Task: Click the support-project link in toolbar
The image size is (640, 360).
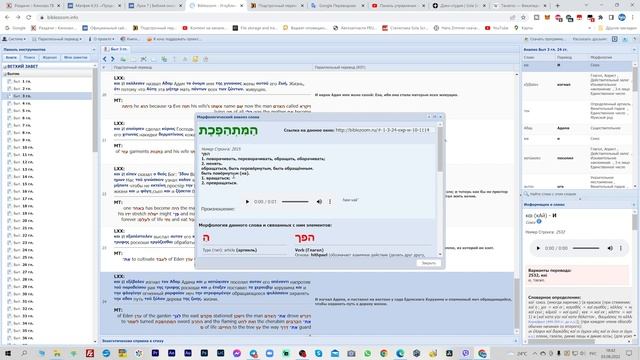Action: tap(174, 39)
